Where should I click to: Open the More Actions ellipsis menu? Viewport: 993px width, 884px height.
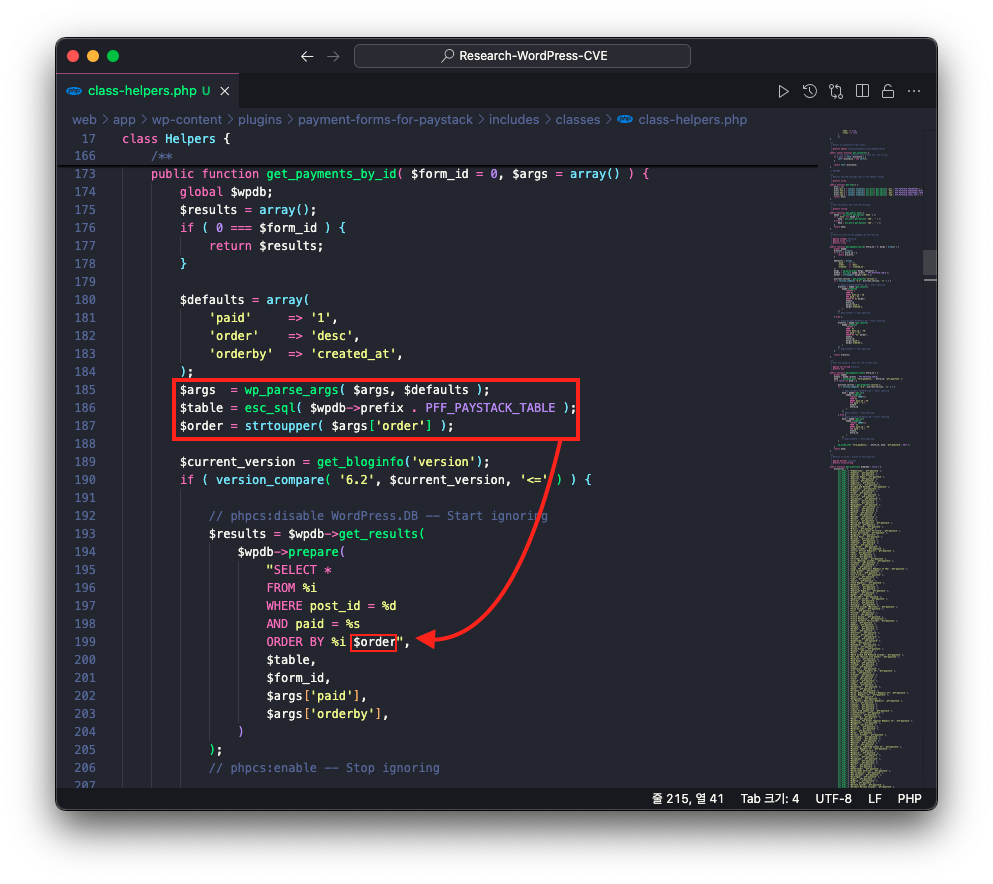coord(914,91)
